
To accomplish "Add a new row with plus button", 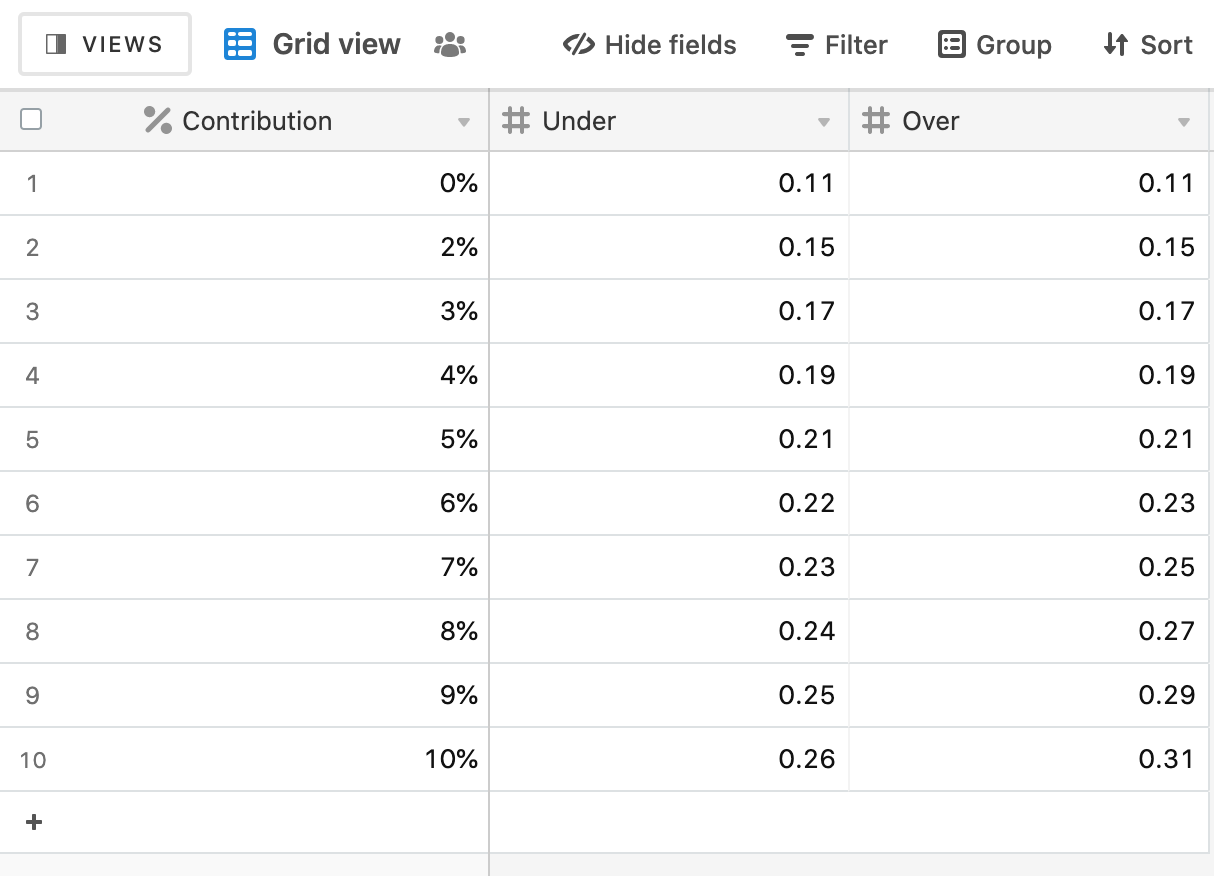I will click(x=34, y=822).
